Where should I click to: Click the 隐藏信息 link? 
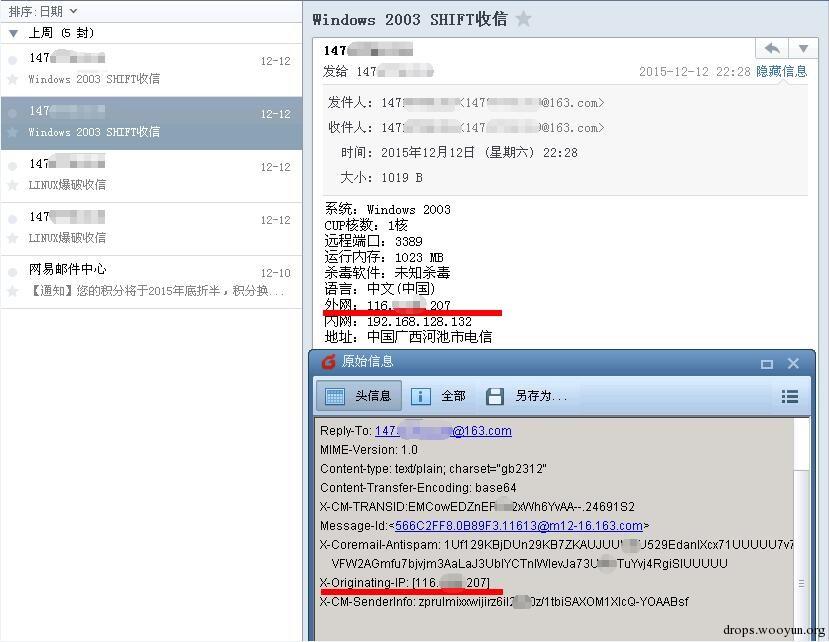pos(781,71)
